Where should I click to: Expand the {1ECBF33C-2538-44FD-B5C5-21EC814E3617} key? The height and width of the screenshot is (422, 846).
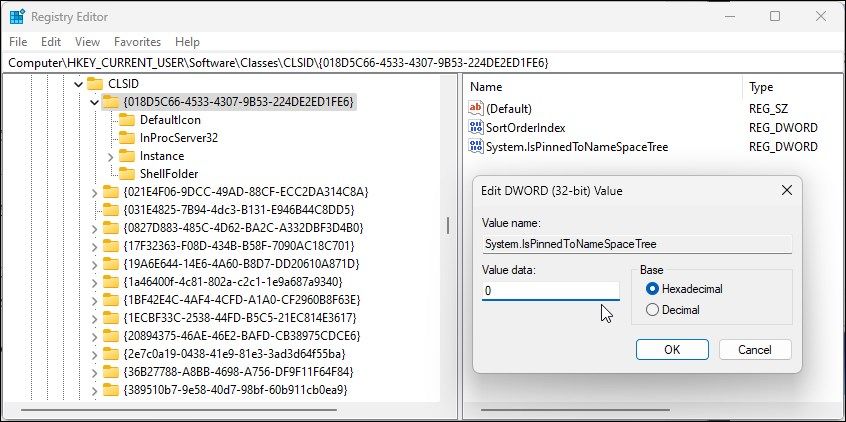click(95, 318)
